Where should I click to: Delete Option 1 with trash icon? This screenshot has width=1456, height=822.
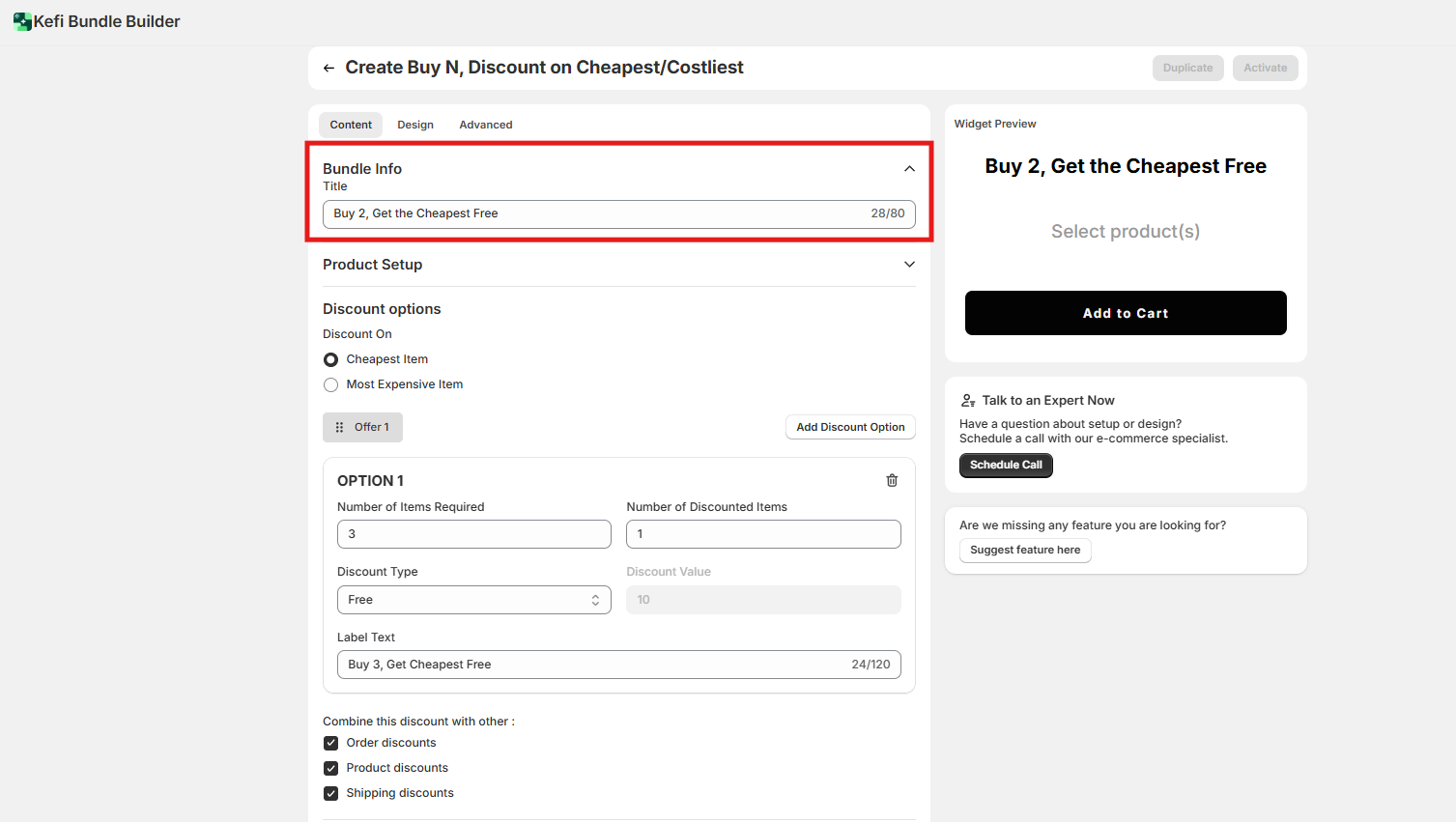pyautogui.click(x=892, y=480)
